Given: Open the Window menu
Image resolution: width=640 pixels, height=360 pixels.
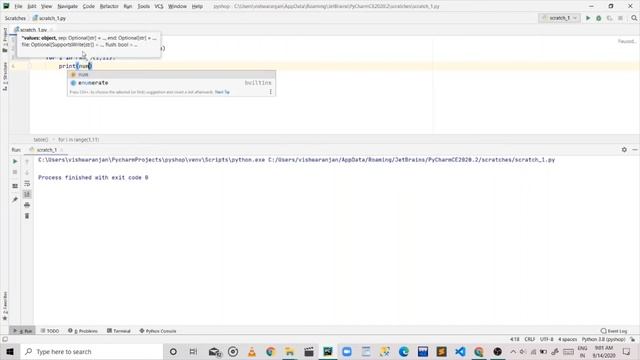Looking at the screenshot, I should click(x=177, y=6).
